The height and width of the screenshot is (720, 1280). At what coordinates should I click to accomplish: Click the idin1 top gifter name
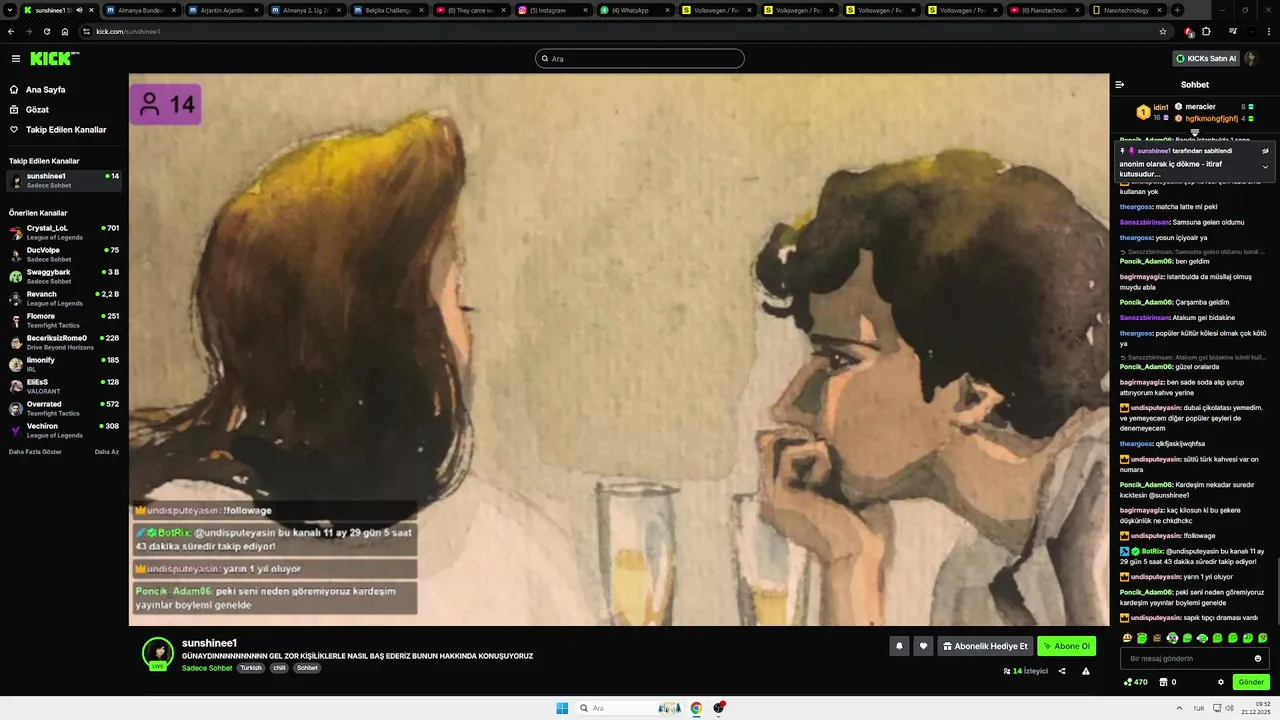1161,107
